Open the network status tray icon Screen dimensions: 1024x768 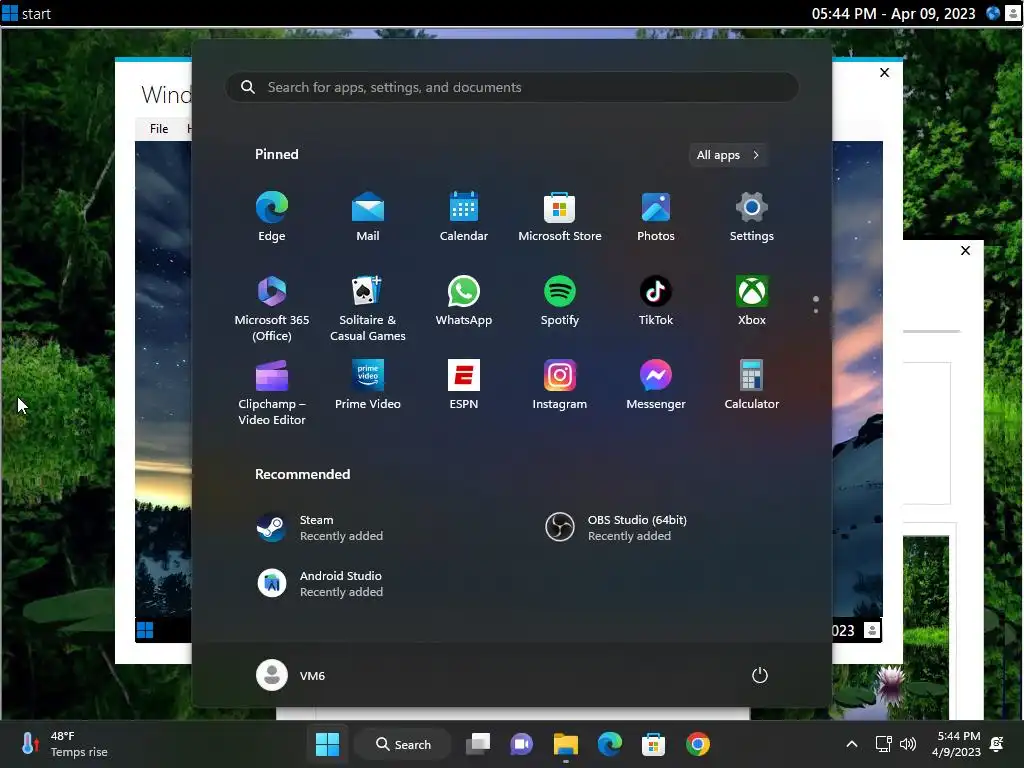pyautogui.click(x=883, y=744)
